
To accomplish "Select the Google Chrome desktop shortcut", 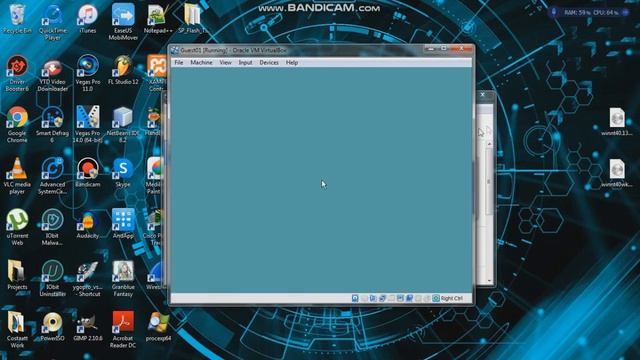I will [x=17, y=124].
